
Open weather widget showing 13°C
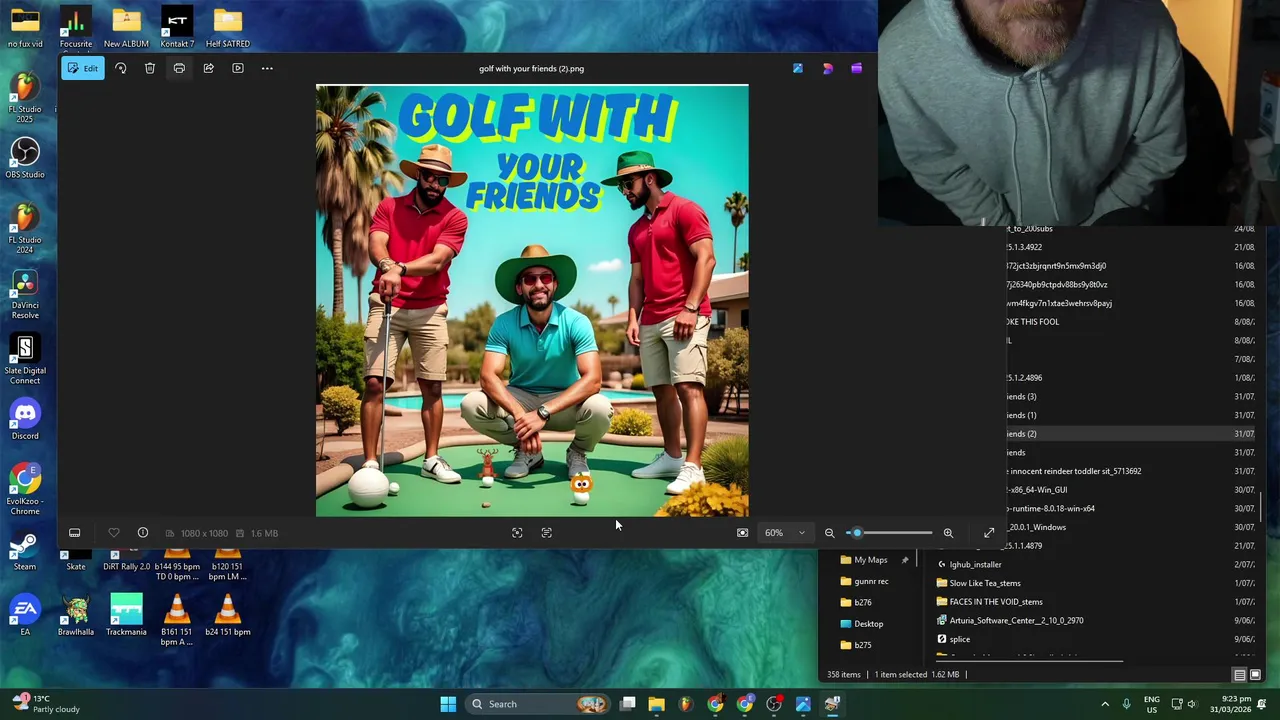[x=45, y=704]
